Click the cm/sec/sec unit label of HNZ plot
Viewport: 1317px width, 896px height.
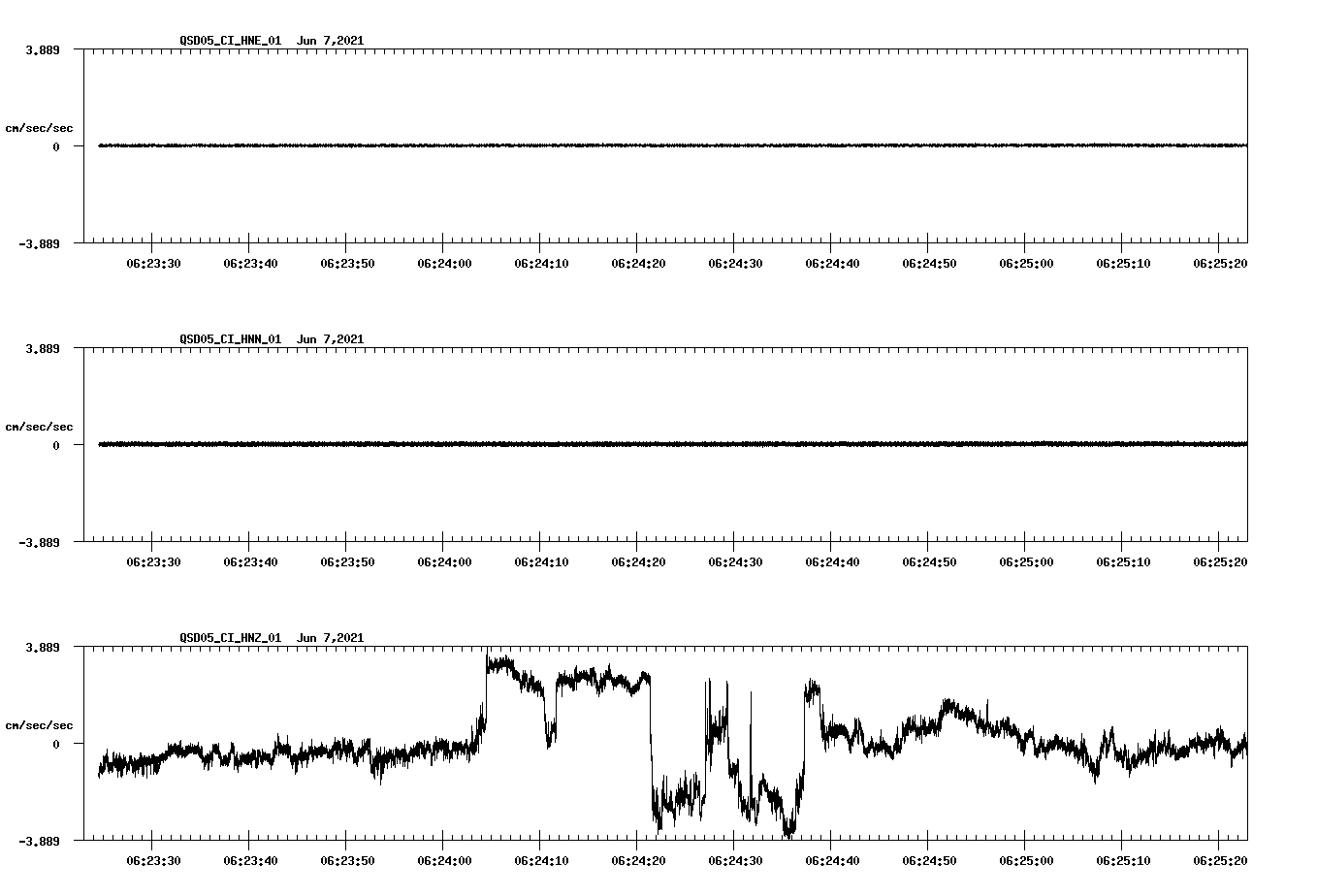click(x=40, y=725)
